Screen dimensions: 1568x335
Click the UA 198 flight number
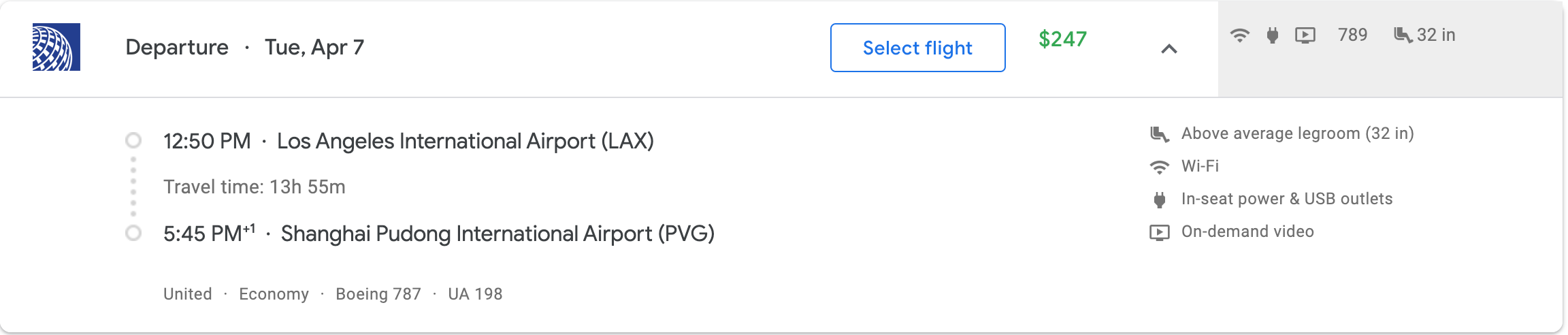tap(475, 294)
